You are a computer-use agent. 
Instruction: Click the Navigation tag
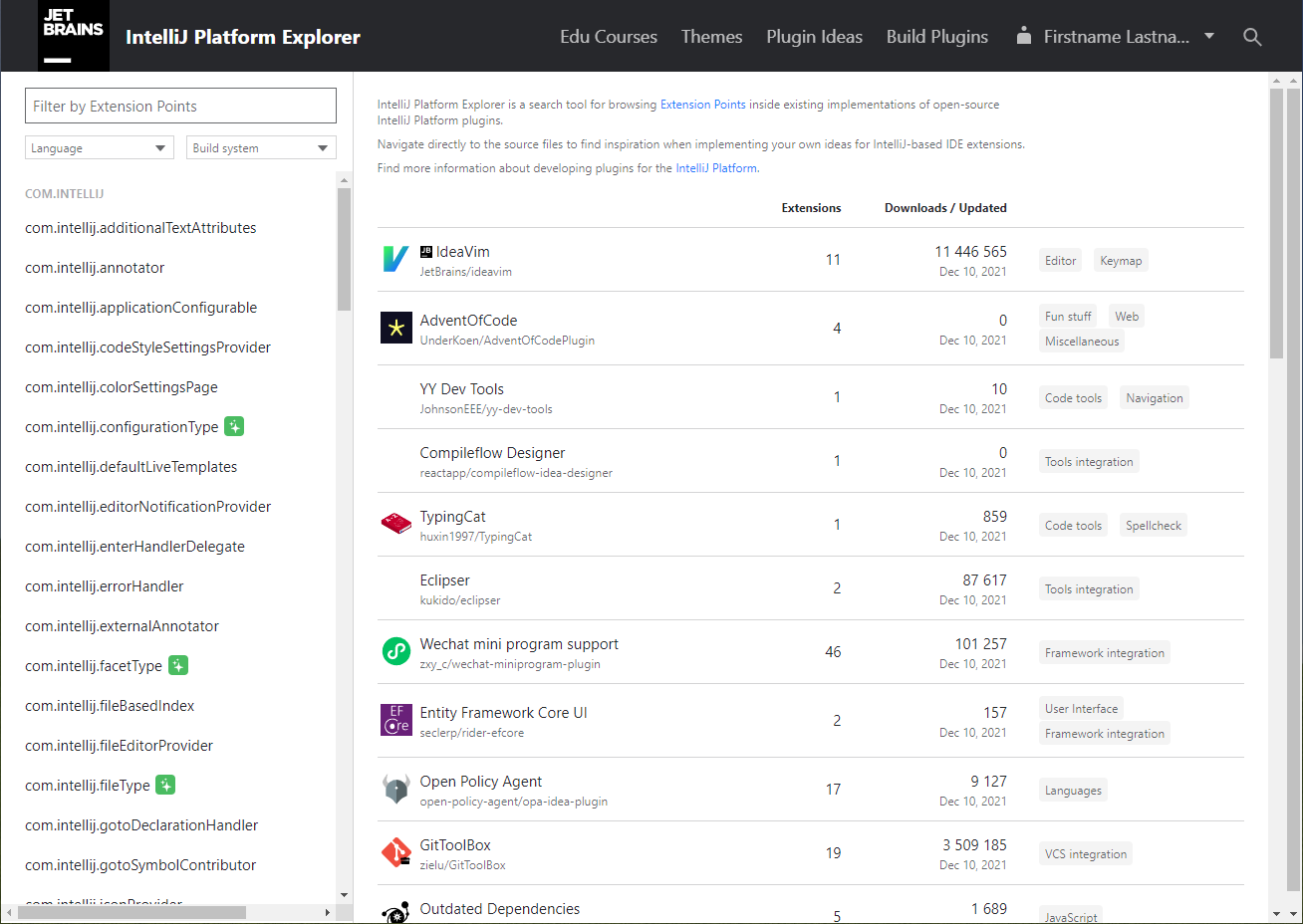1155,398
